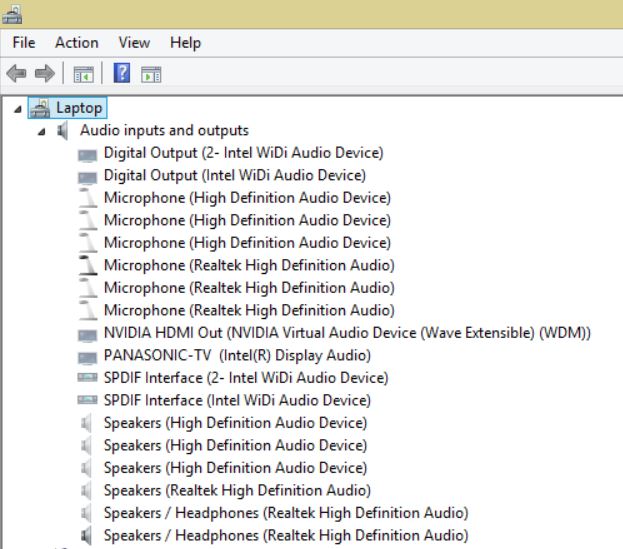Click the speaker icon beside Audio inputs and outputs

tap(64, 131)
